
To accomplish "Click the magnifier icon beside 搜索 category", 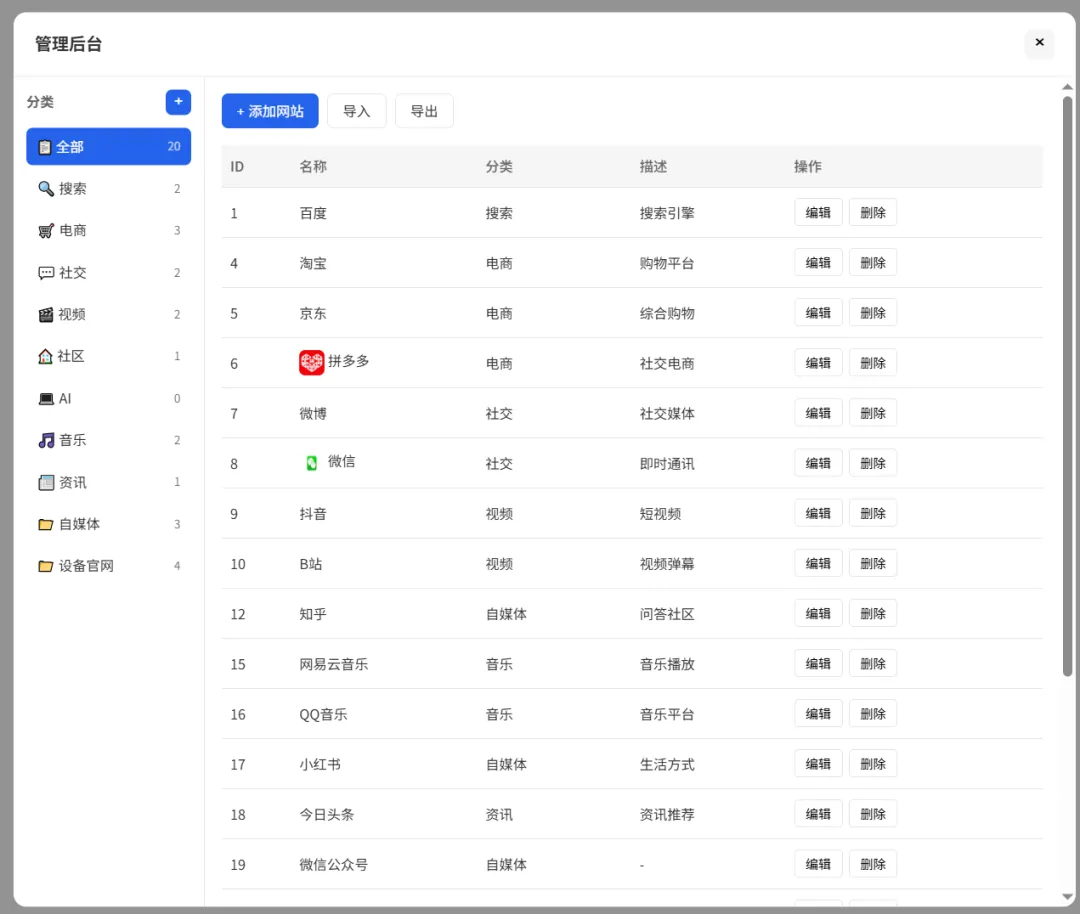I will (45, 189).
